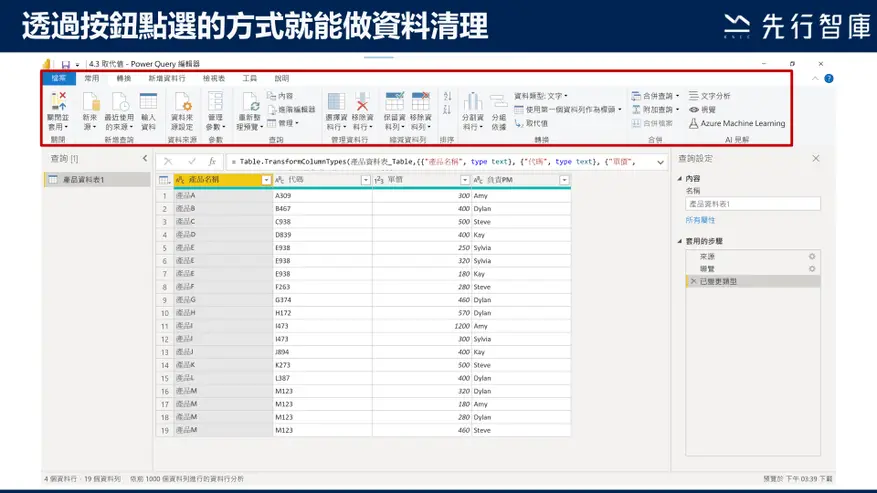
Task: Click Choose Columns (選擇資料行) icon
Action: coord(336,101)
